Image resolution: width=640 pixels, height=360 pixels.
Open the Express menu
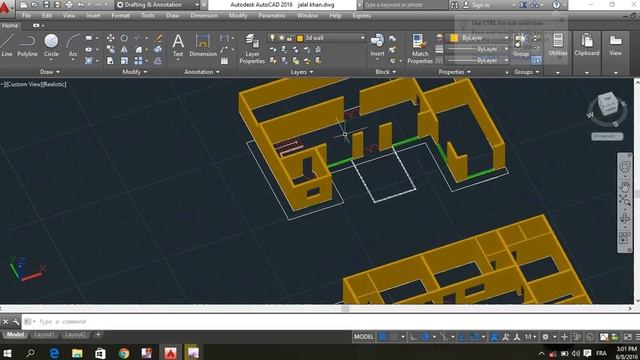coord(362,16)
